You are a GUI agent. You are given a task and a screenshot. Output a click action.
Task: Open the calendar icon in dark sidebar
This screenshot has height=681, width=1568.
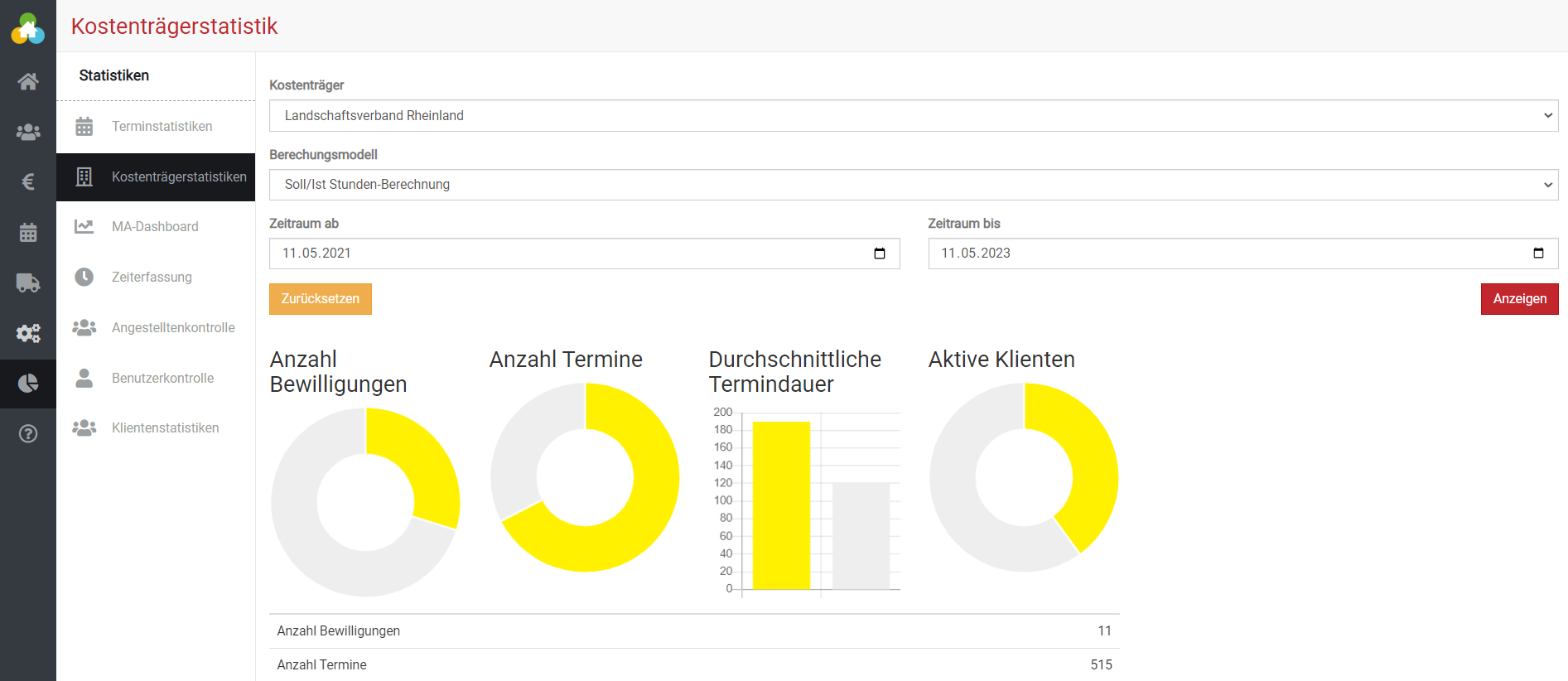point(28,233)
